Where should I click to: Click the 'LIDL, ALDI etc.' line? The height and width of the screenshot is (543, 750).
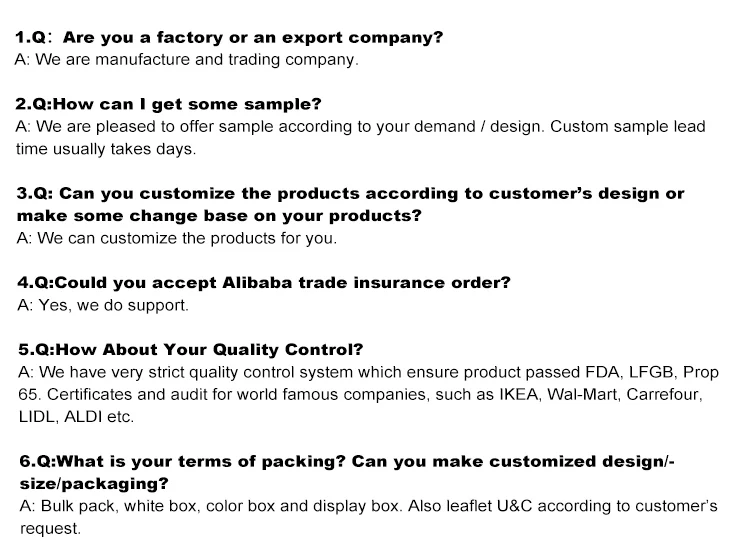77,417
